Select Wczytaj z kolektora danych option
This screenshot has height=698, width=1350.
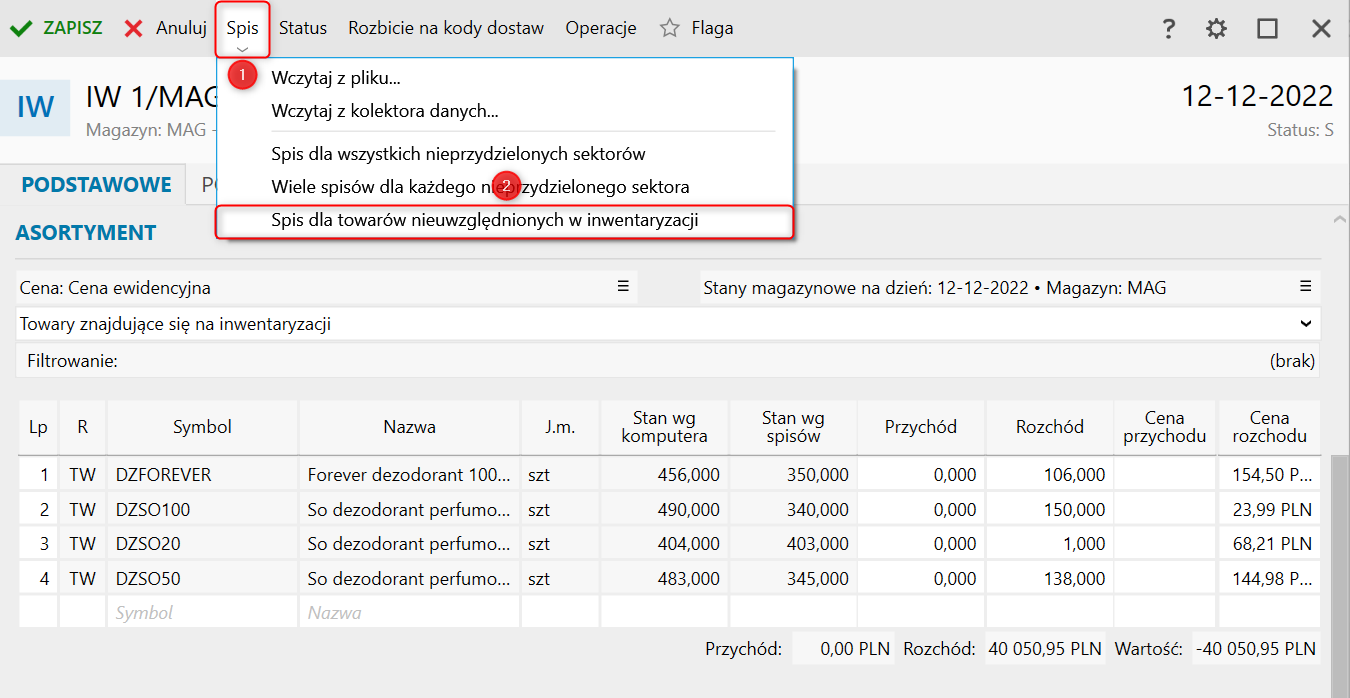tap(385, 111)
